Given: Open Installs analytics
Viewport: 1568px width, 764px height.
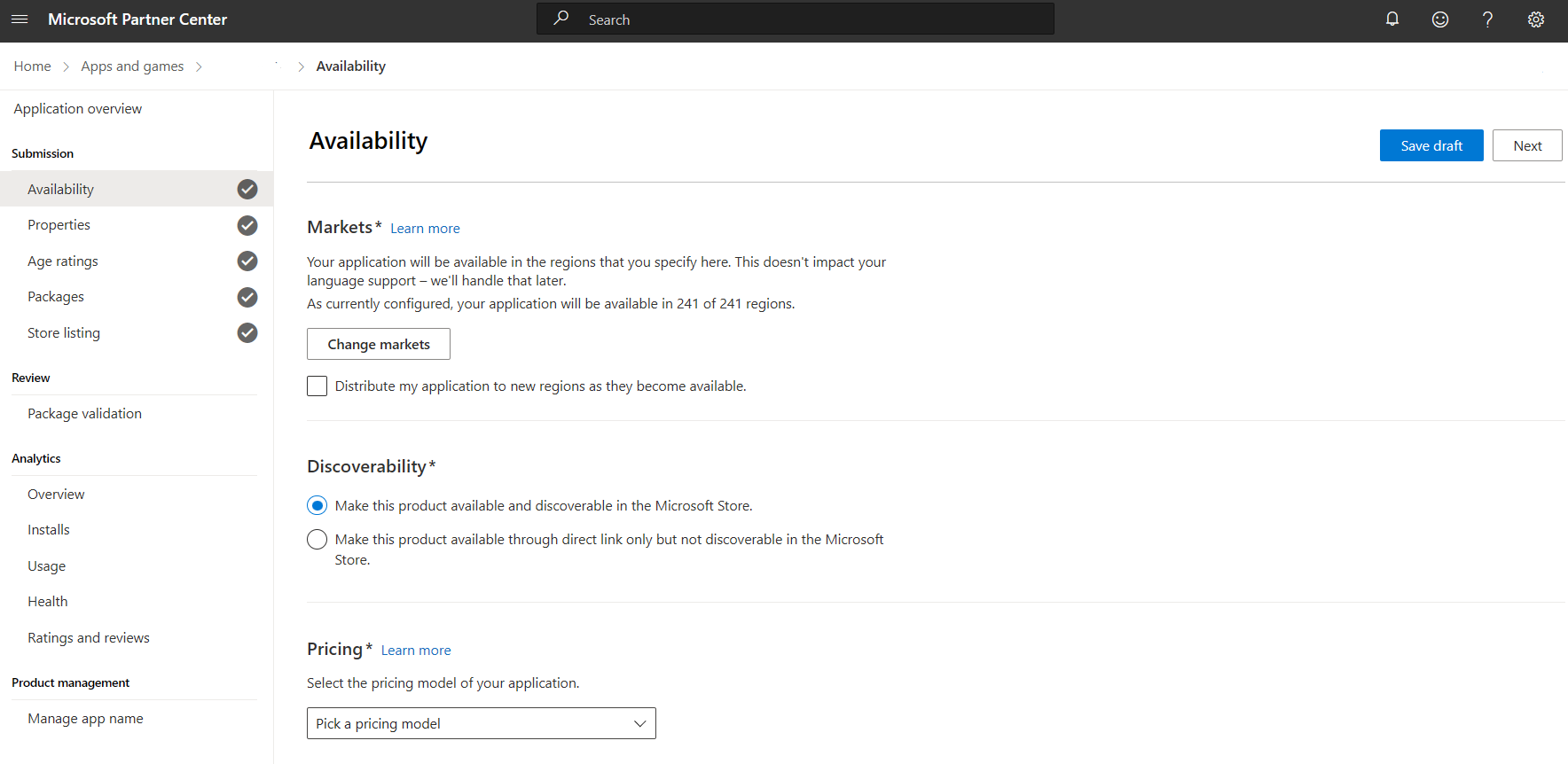Looking at the screenshot, I should (x=49, y=530).
